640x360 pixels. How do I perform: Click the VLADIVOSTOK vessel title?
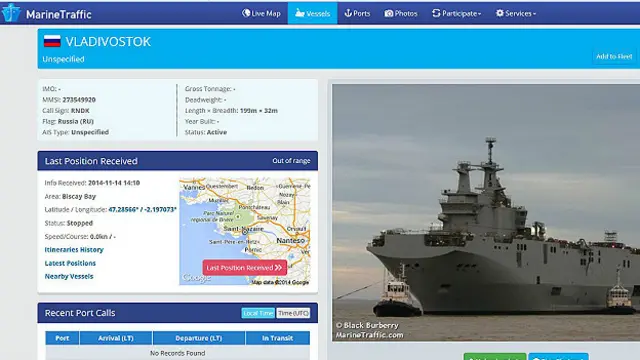click(x=108, y=41)
